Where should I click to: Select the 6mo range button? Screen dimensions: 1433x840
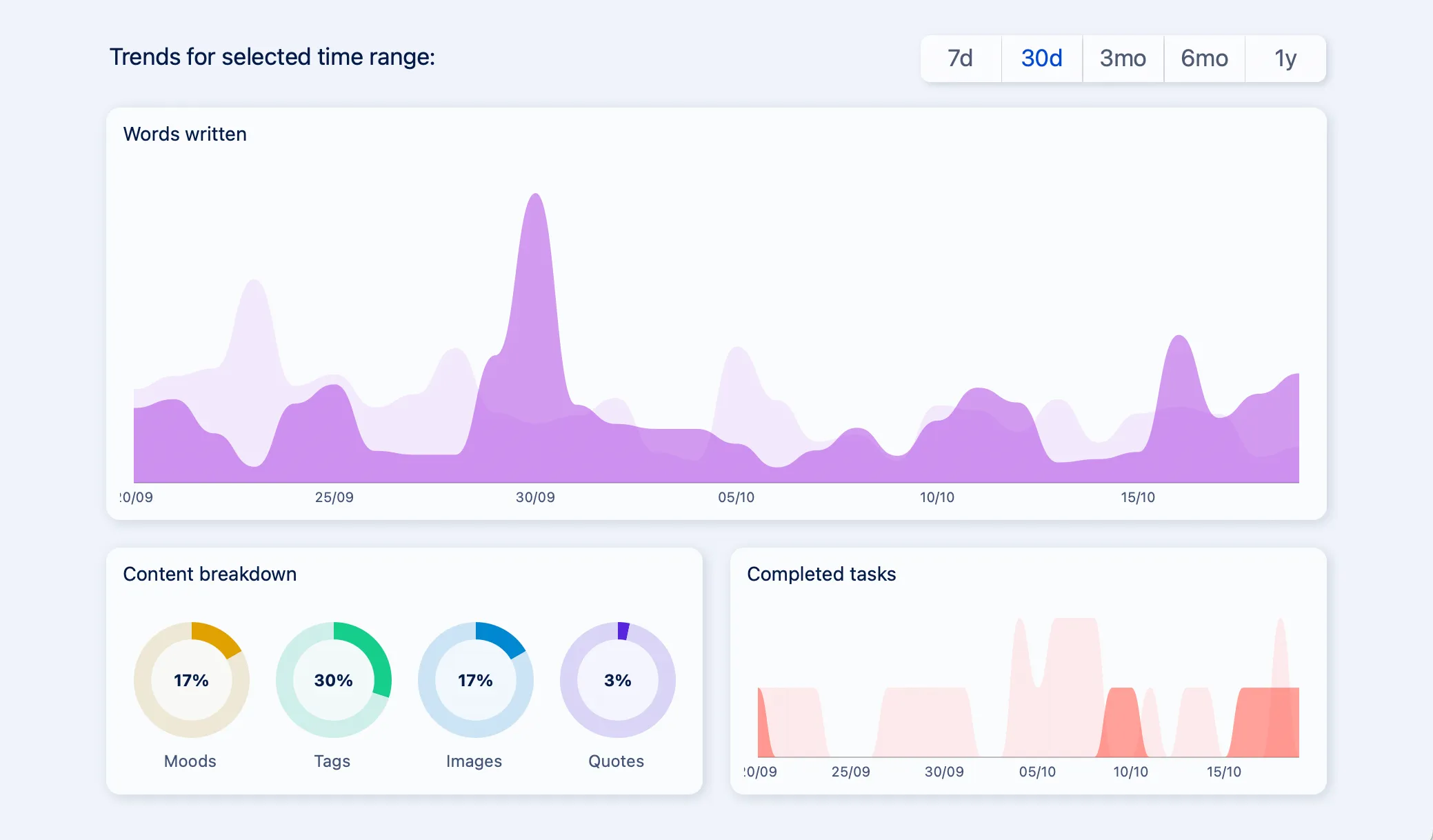[x=1204, y=59]
